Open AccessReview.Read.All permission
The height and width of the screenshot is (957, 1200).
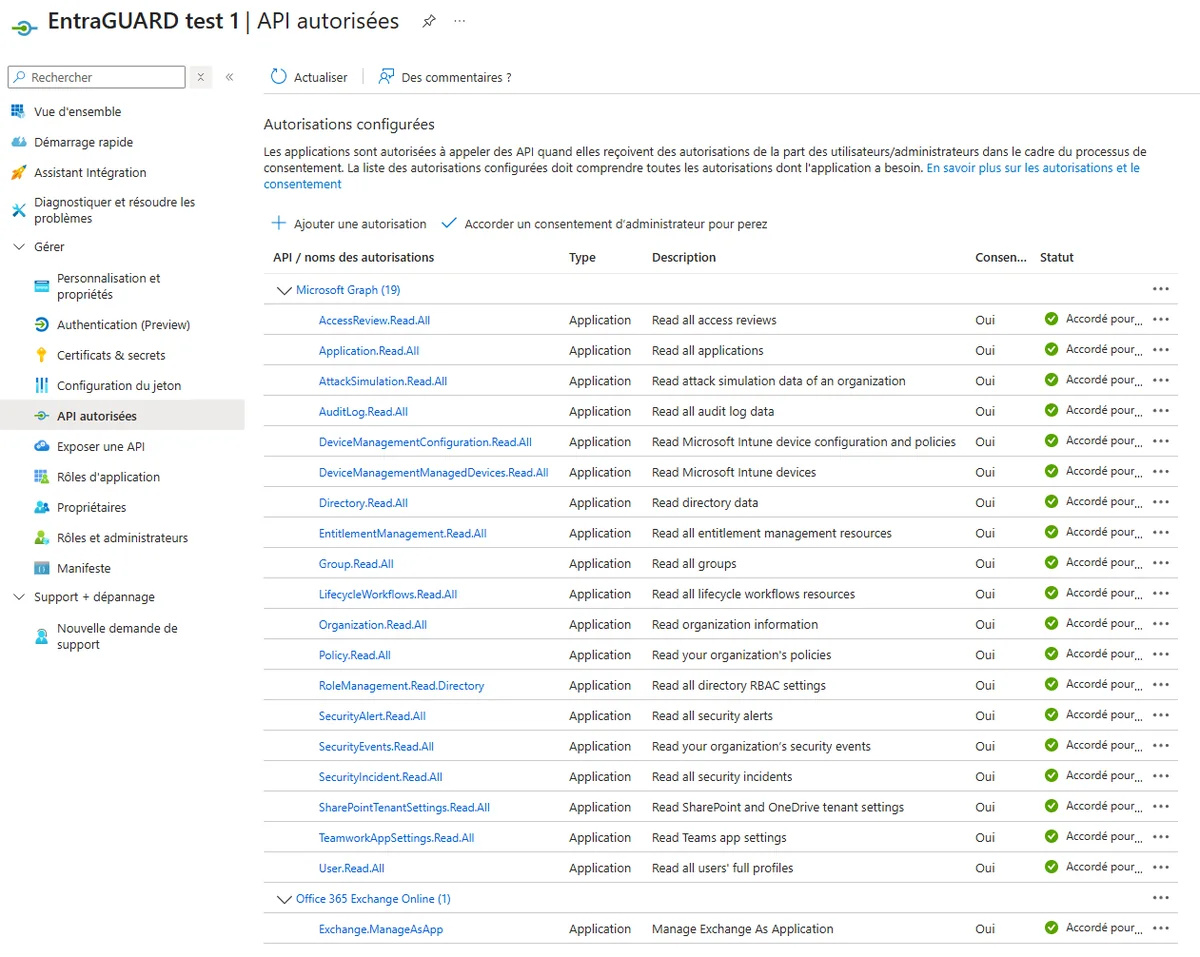[x=374, y=321]
